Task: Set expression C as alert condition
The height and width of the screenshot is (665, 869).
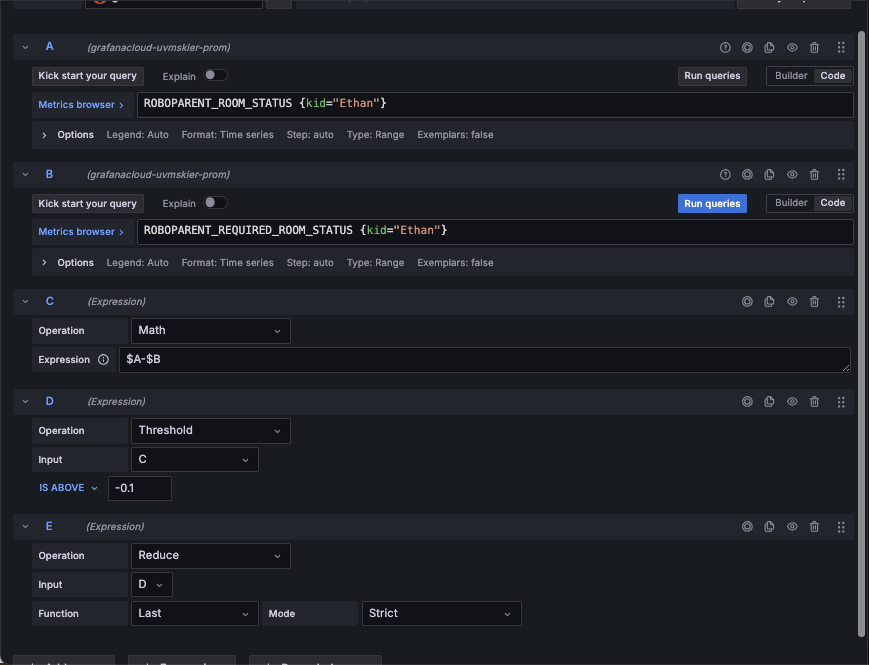Action: 747,301
